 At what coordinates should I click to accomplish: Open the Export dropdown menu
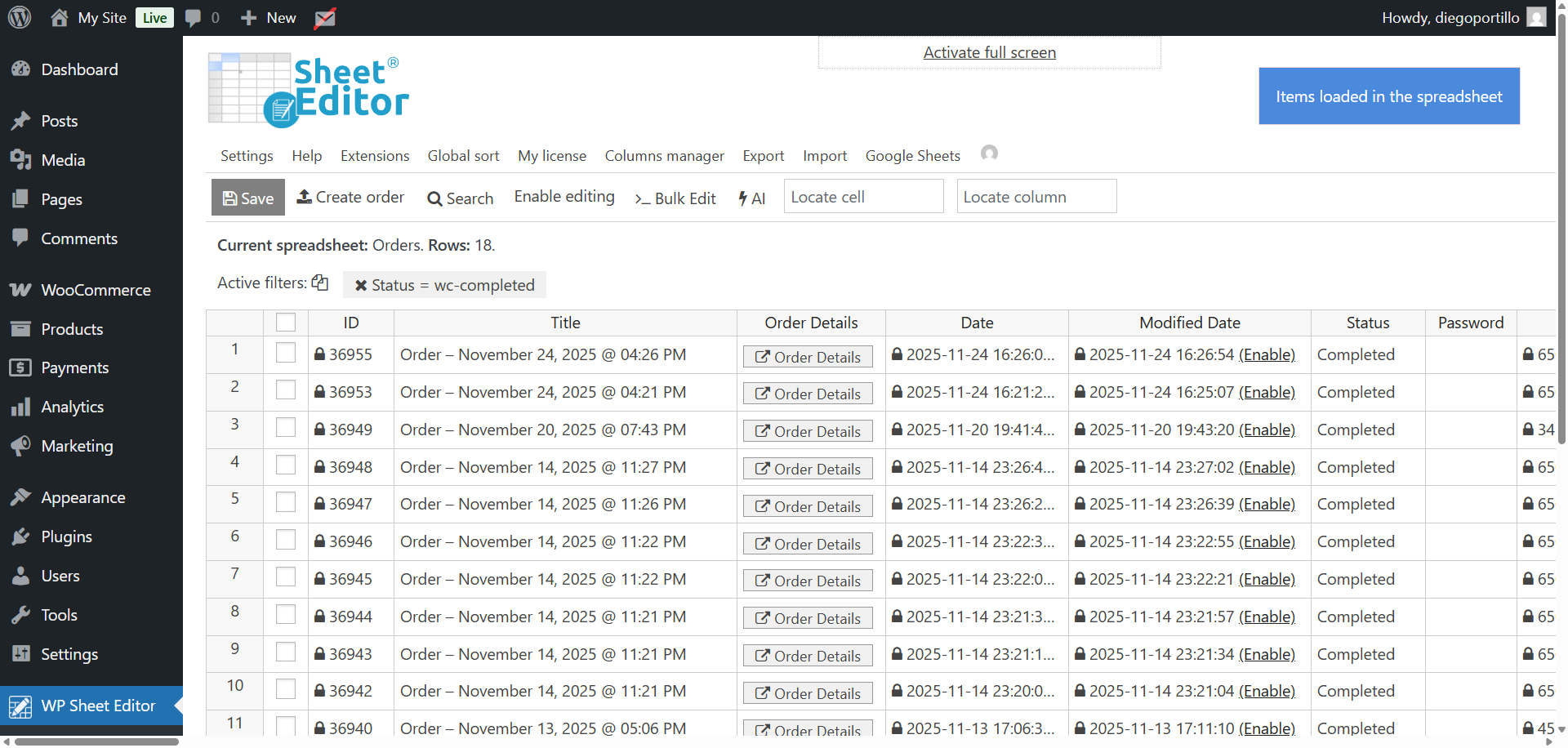763,156
